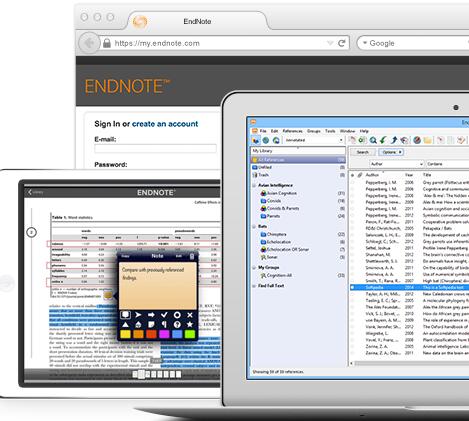This screenshot has height=421, width=469.
Task: Pick the cross mark annotation icon
Action: [x=190, y=315]
